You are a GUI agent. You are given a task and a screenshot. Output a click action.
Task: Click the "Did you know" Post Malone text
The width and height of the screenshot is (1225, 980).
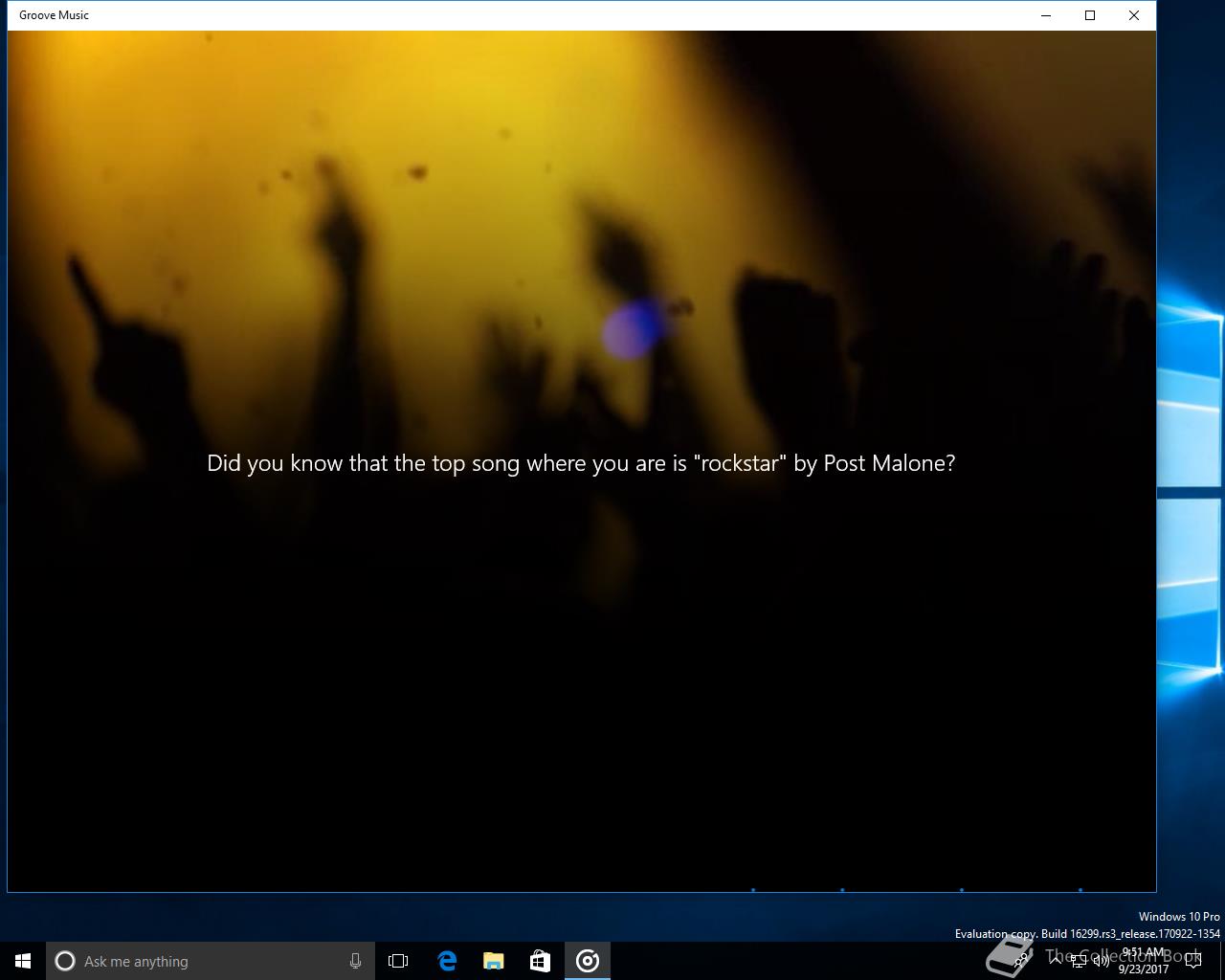pos(581,463)
